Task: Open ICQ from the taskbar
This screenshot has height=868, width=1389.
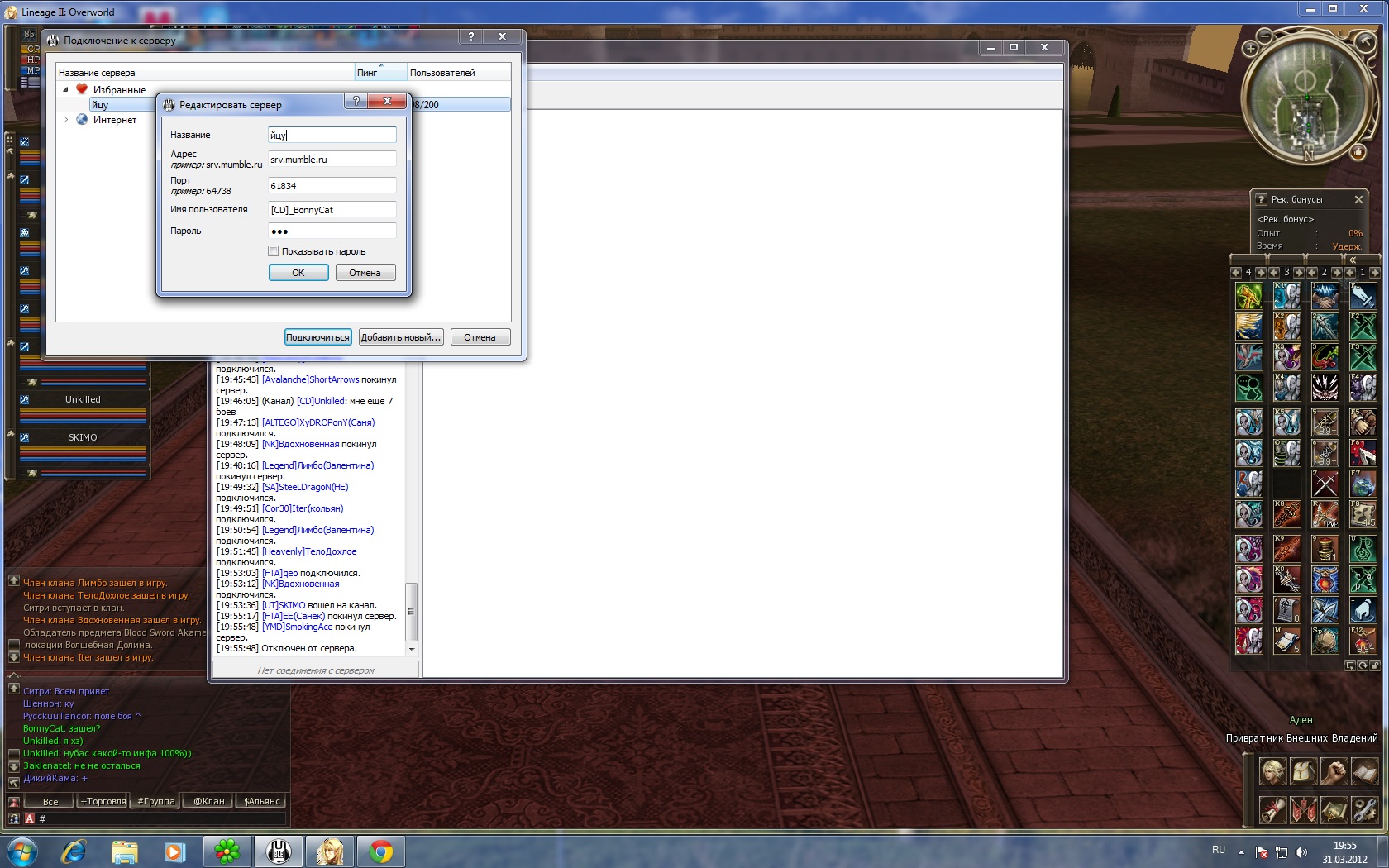Action: pos(227,851)
